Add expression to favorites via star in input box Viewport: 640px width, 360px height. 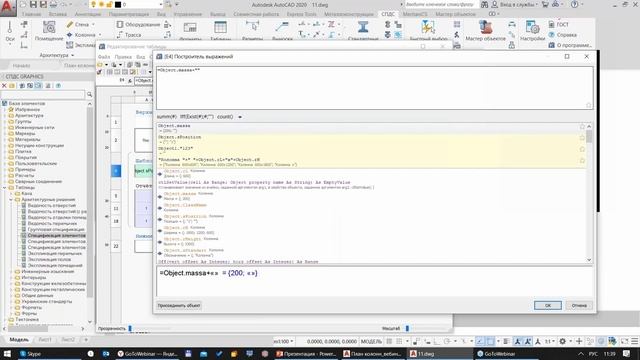click(x=588, y=105)
